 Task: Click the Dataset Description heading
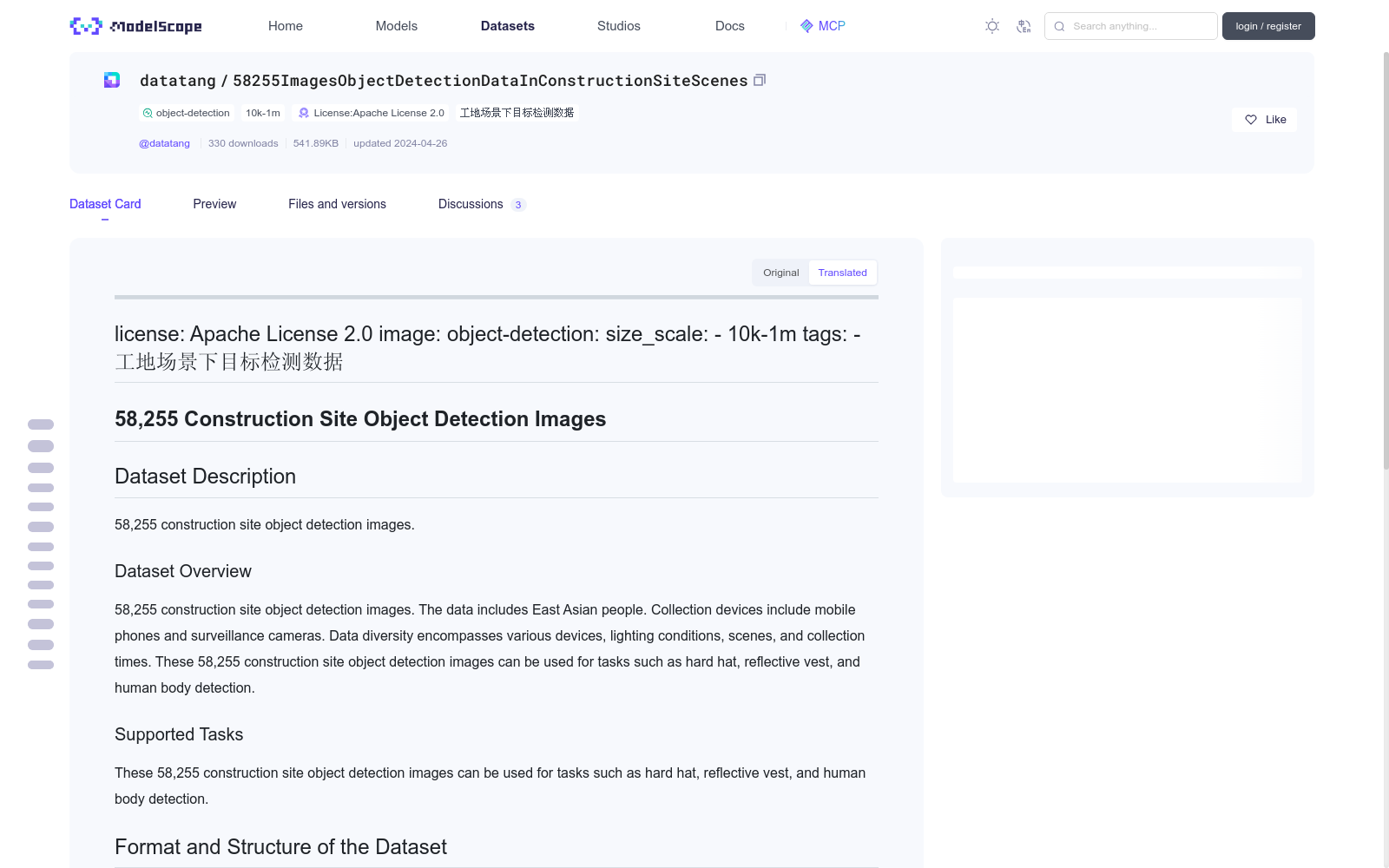tap(205, 477)
